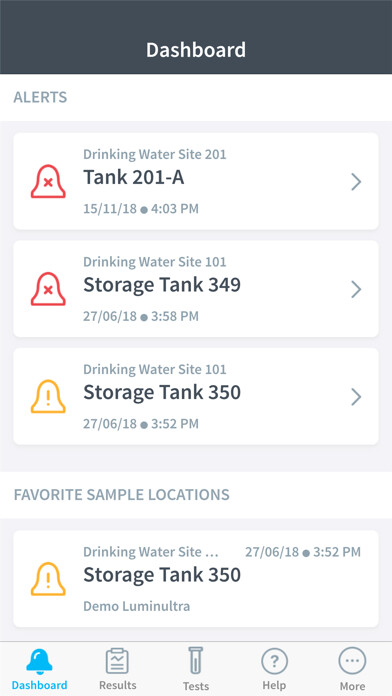Click the Demo Luminultra label

tap(137, 606)
